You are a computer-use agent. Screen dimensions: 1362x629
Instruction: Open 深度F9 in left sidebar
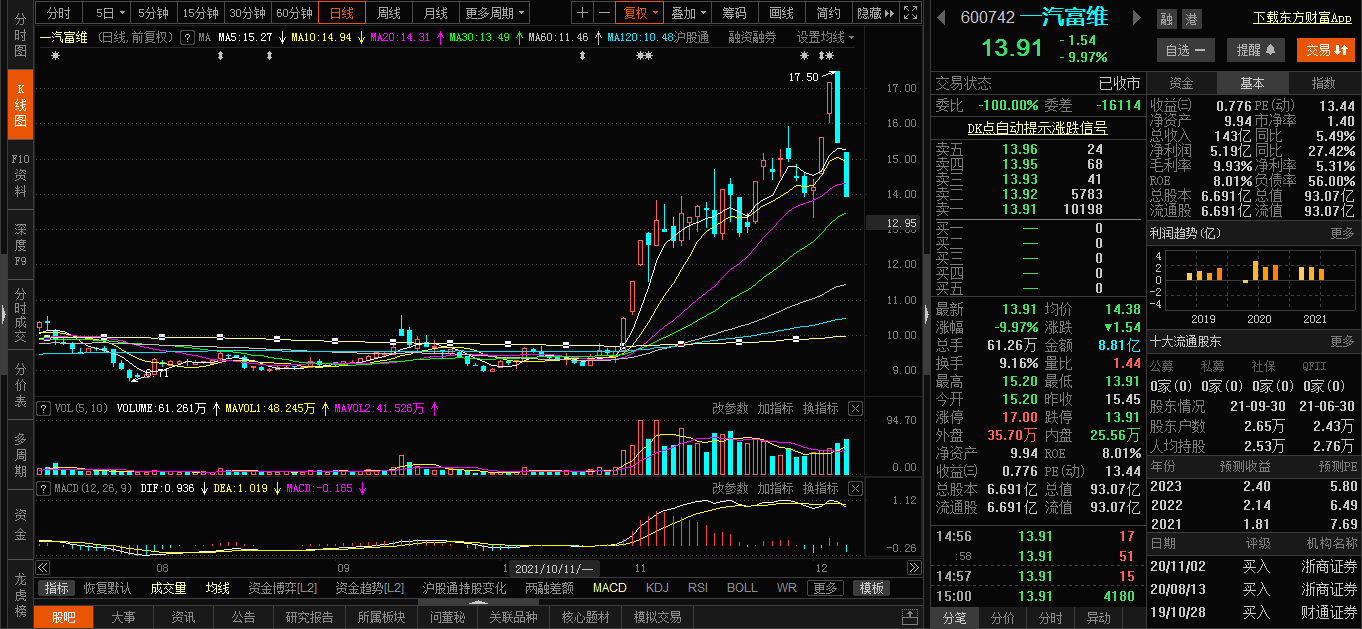coord(20,244)
